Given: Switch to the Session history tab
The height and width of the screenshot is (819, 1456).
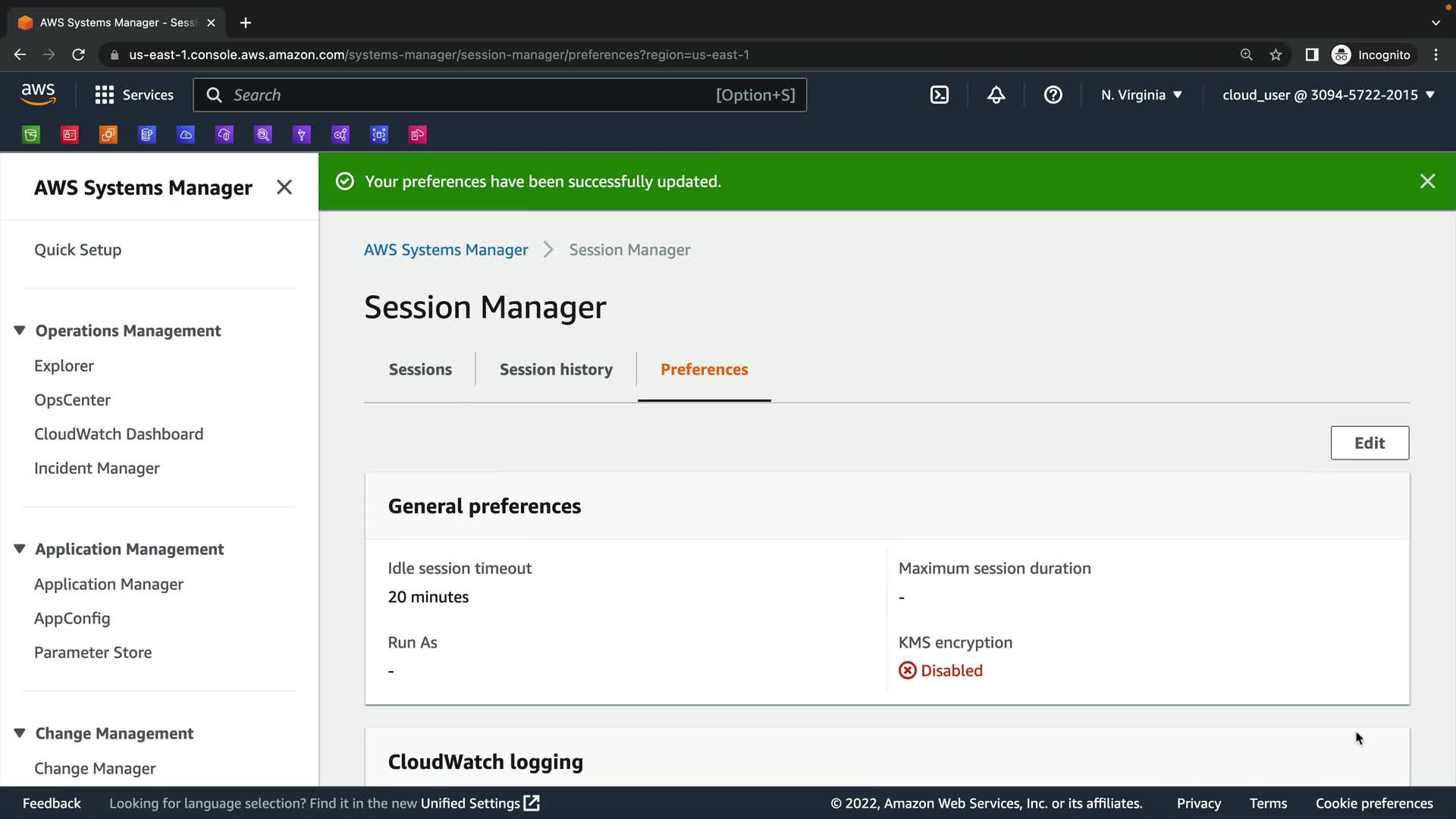Looking at the screenshot, I should coord(556,369).
